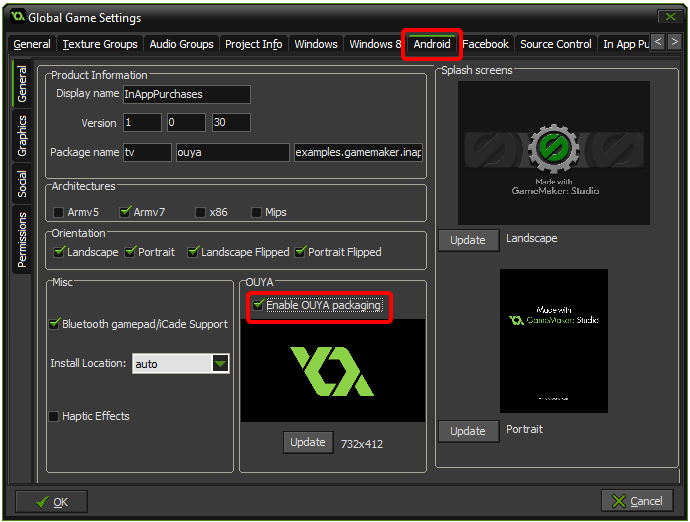This screenshot has width=690, height=522.
Task: Click the Portrait splash screen preview
Action: pyautogui.click(x=554, y=341)
